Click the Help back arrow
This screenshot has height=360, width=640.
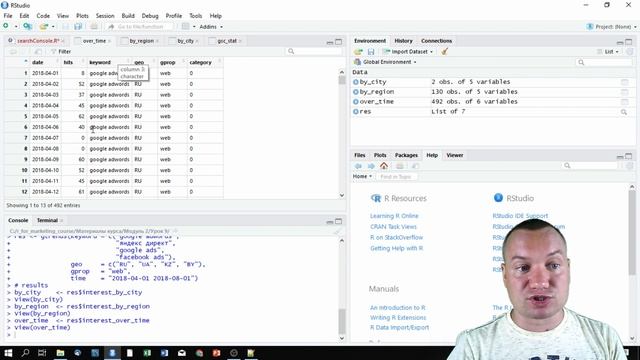click(x=358, y=166)
